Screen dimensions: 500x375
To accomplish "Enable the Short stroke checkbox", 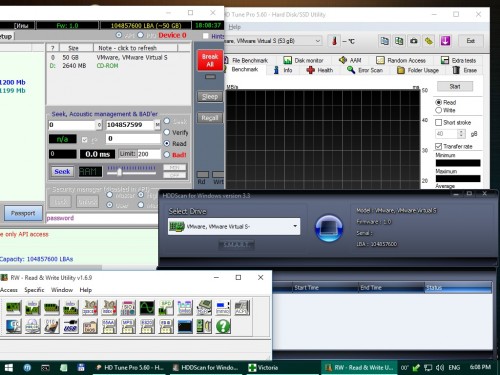I will (x=439, y=123).
